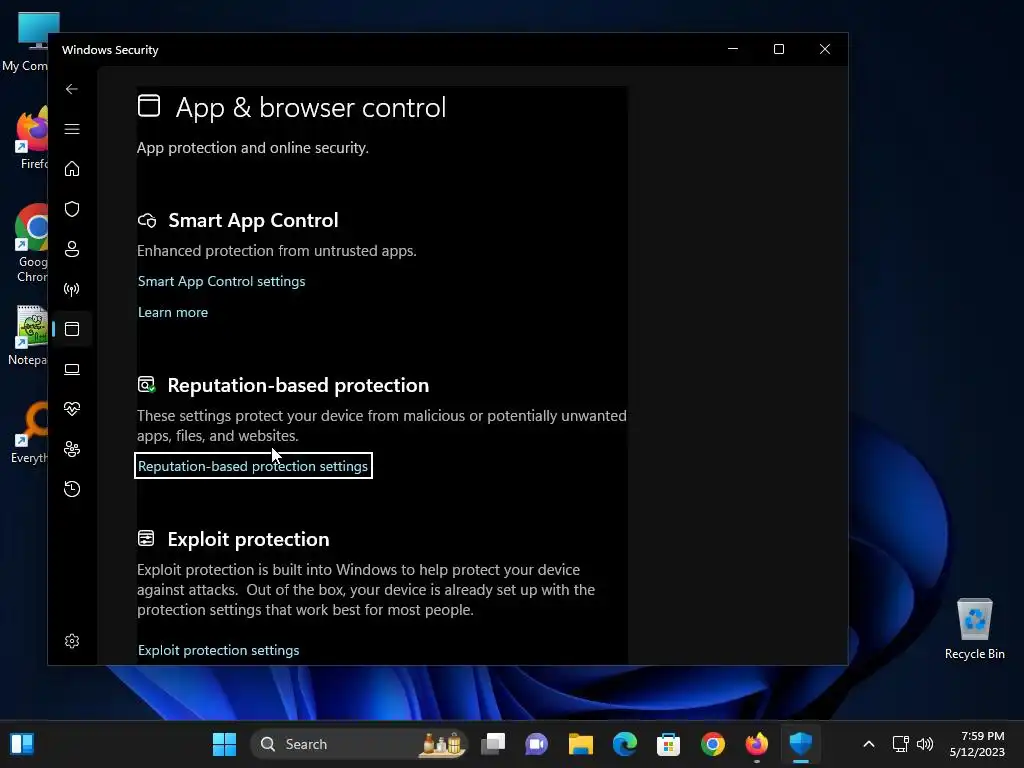Click the Windows Security window title text
The height and width of the screenshot is (768, 1024).
110,50
